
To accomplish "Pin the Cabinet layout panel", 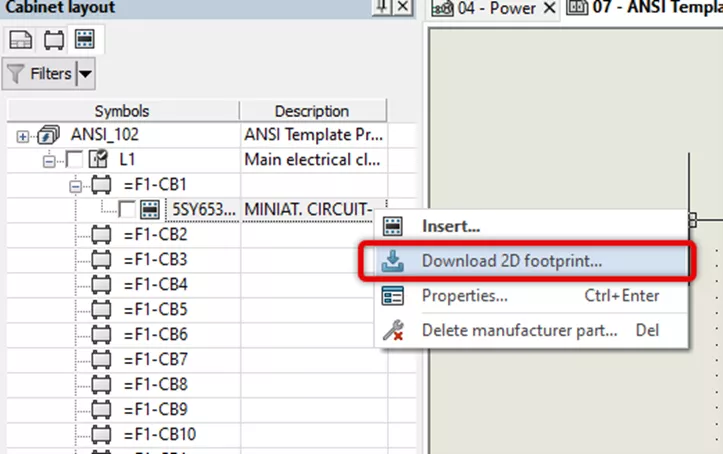I will point(382,7).
